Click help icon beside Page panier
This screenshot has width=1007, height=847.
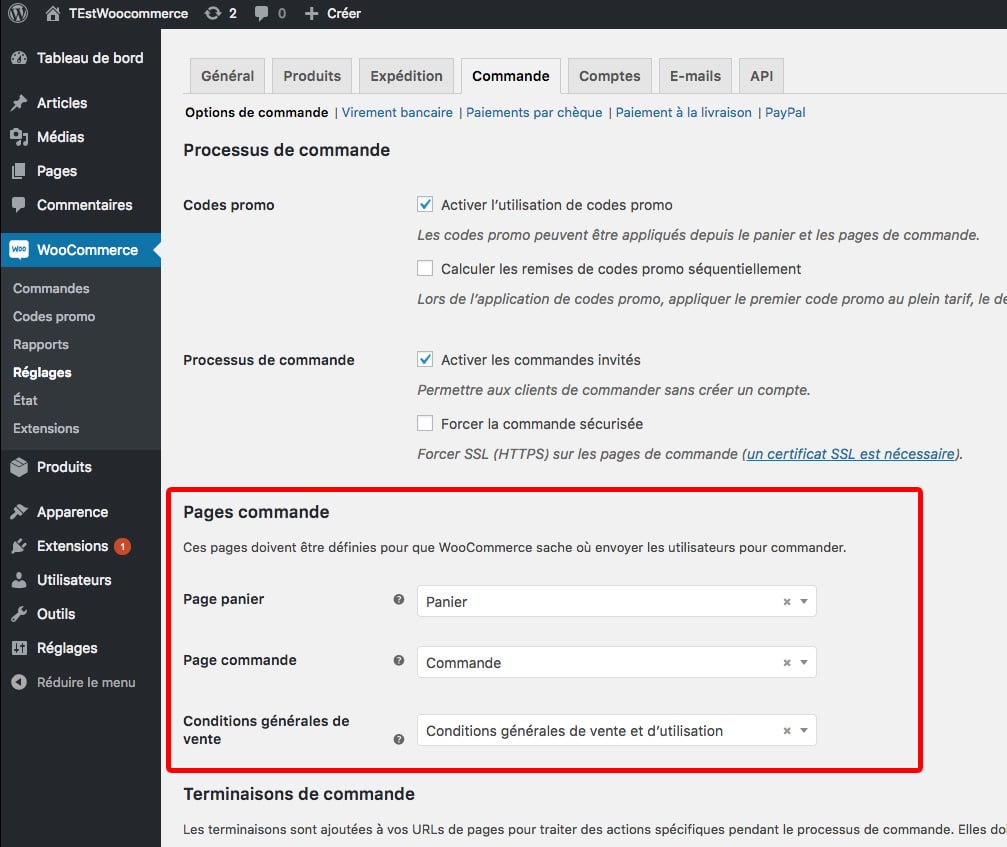click(399, 599)
